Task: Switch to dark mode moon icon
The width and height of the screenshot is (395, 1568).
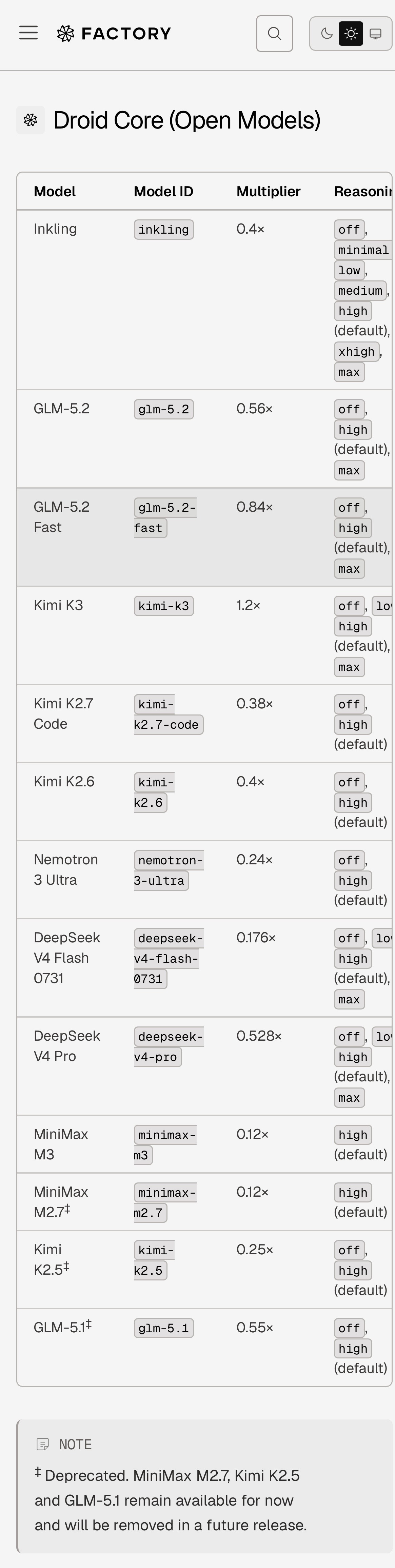Action: click(x=327, y=34)
